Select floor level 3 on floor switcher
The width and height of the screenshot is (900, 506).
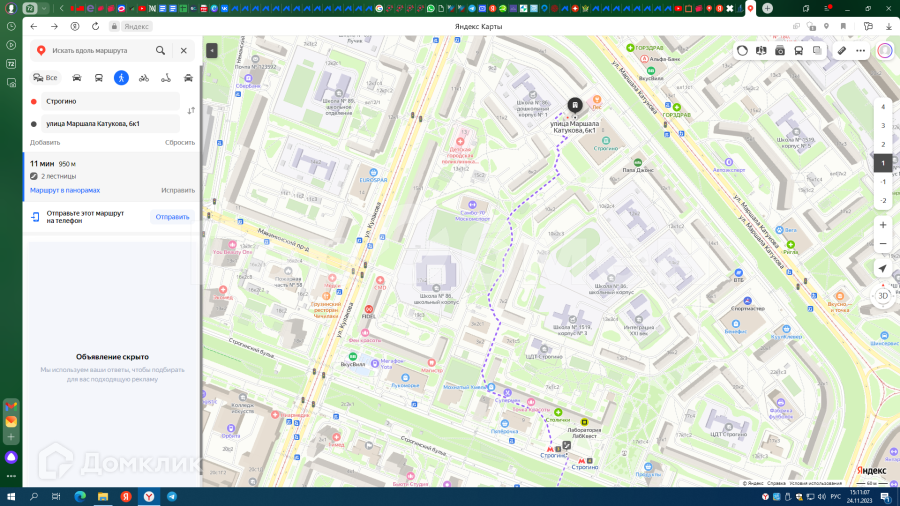coord(883,126)
